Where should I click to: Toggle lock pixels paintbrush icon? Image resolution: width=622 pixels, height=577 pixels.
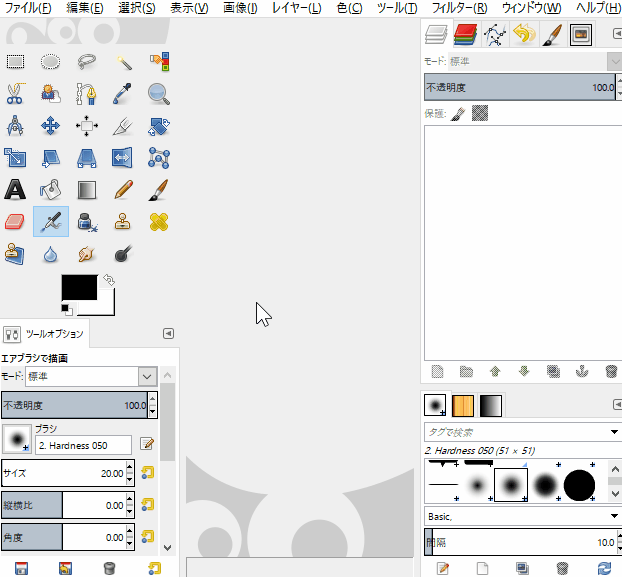[x=458, y=114]
